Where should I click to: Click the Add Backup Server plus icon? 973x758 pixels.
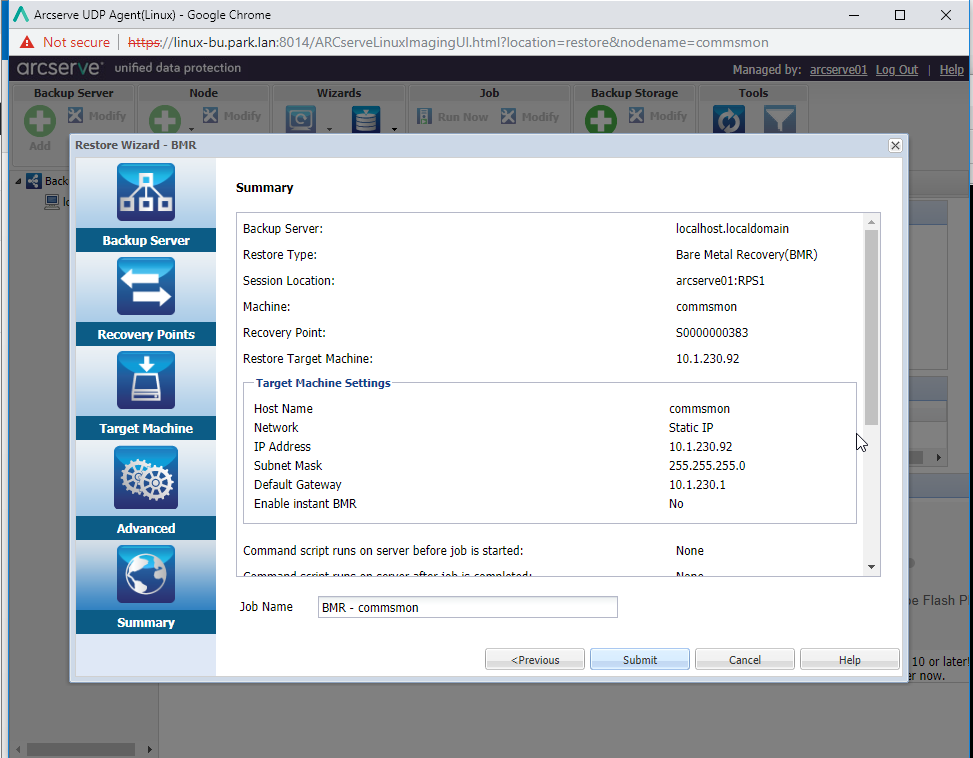pyautogui.click(x=40, y=120)
